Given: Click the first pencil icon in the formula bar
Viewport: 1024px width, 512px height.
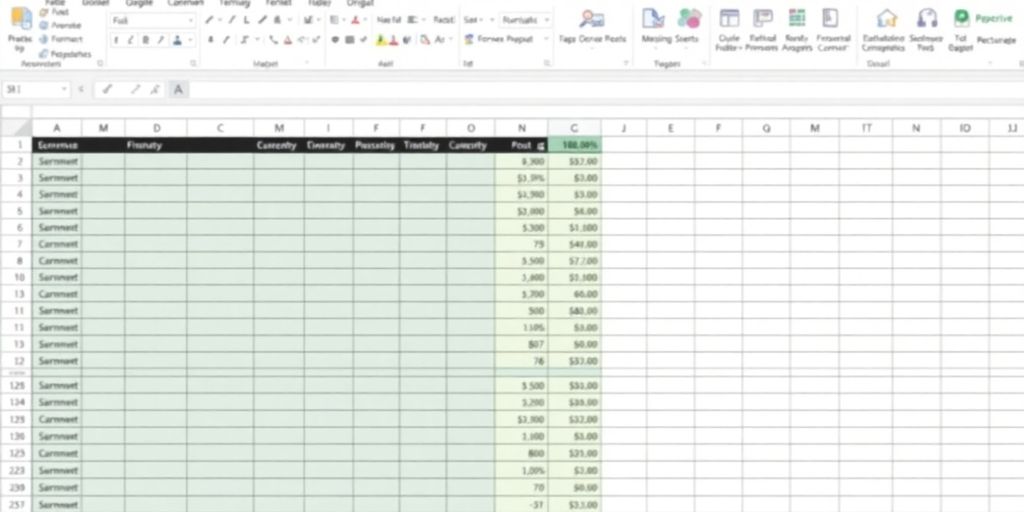Looking at the screenshot, I should [x=107, y=89].
